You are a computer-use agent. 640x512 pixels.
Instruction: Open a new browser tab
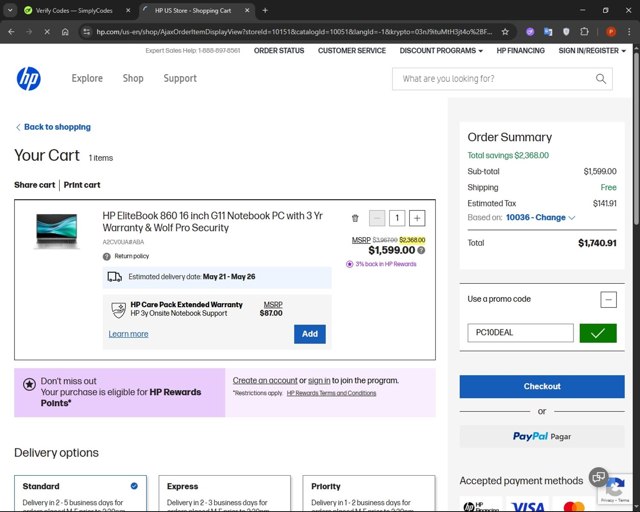(265, 11)
